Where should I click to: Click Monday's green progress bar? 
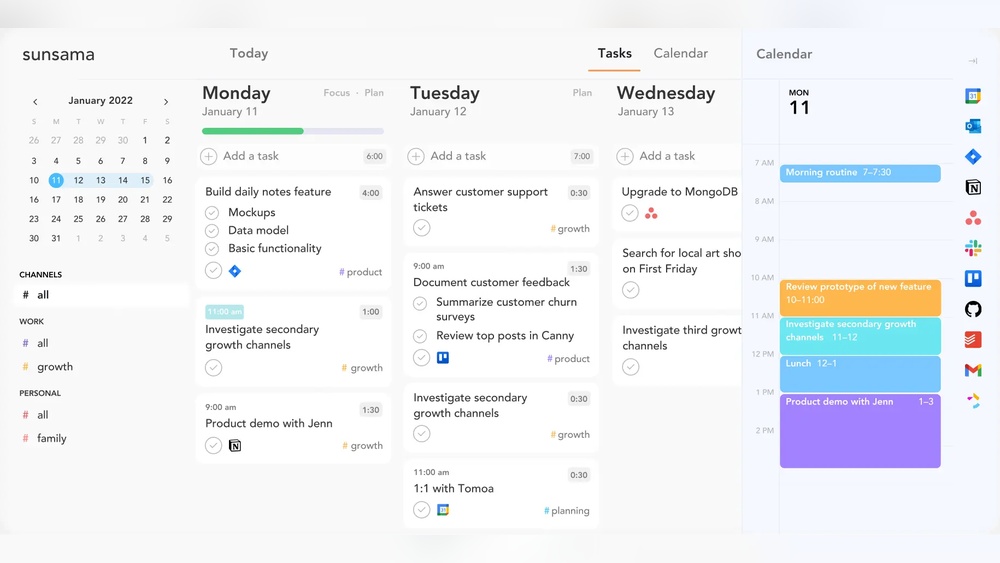(x=252, y=131)
